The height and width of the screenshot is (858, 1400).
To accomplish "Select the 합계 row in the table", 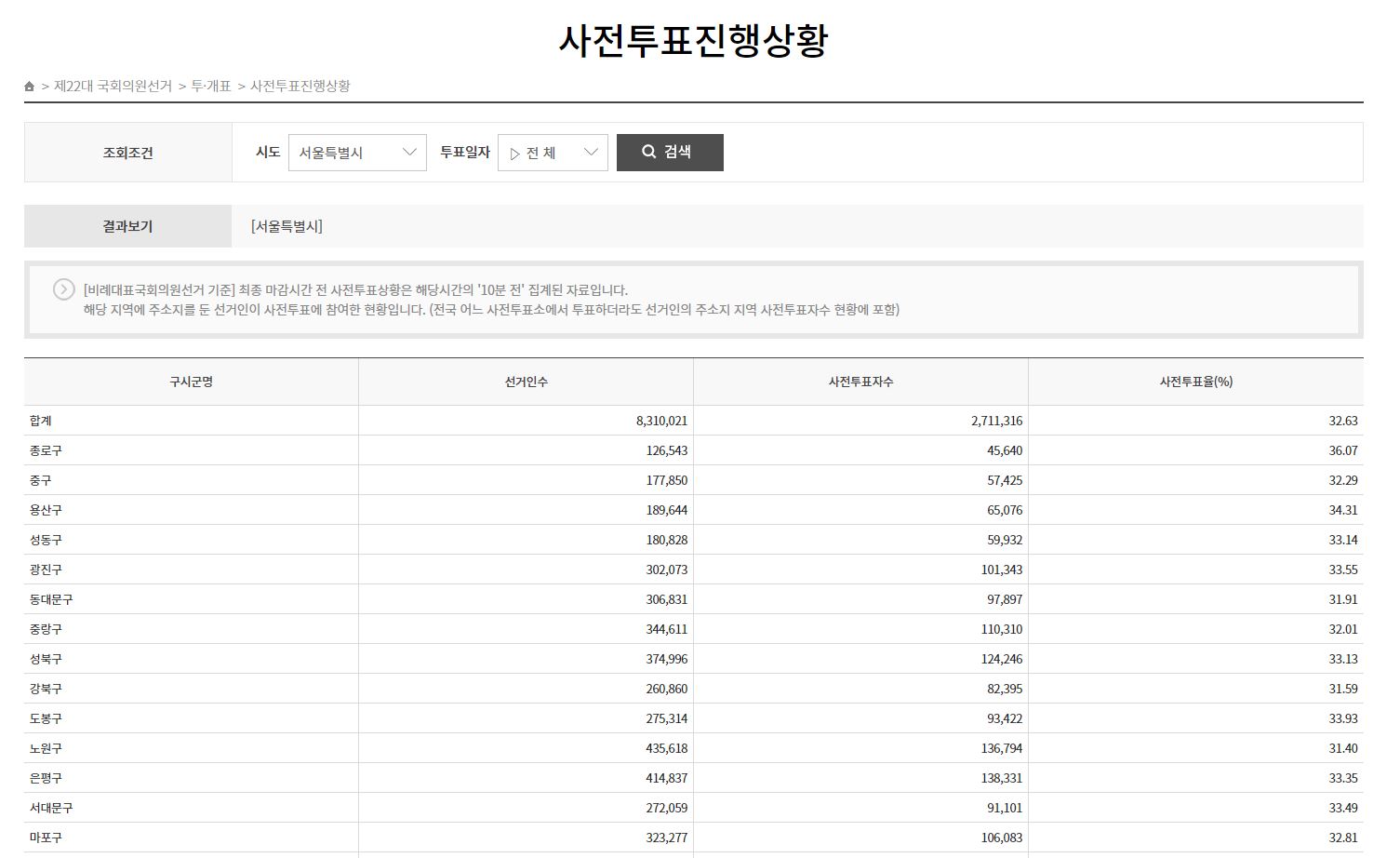I will (x=39, y=420).
